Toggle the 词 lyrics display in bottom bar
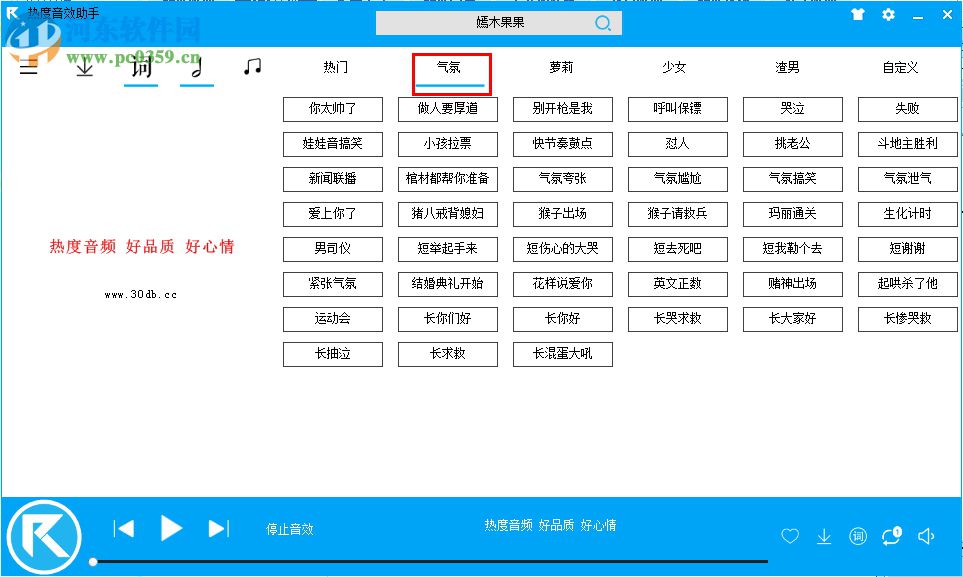The width and height of the screenshot is (963, 577). point(857,536)
